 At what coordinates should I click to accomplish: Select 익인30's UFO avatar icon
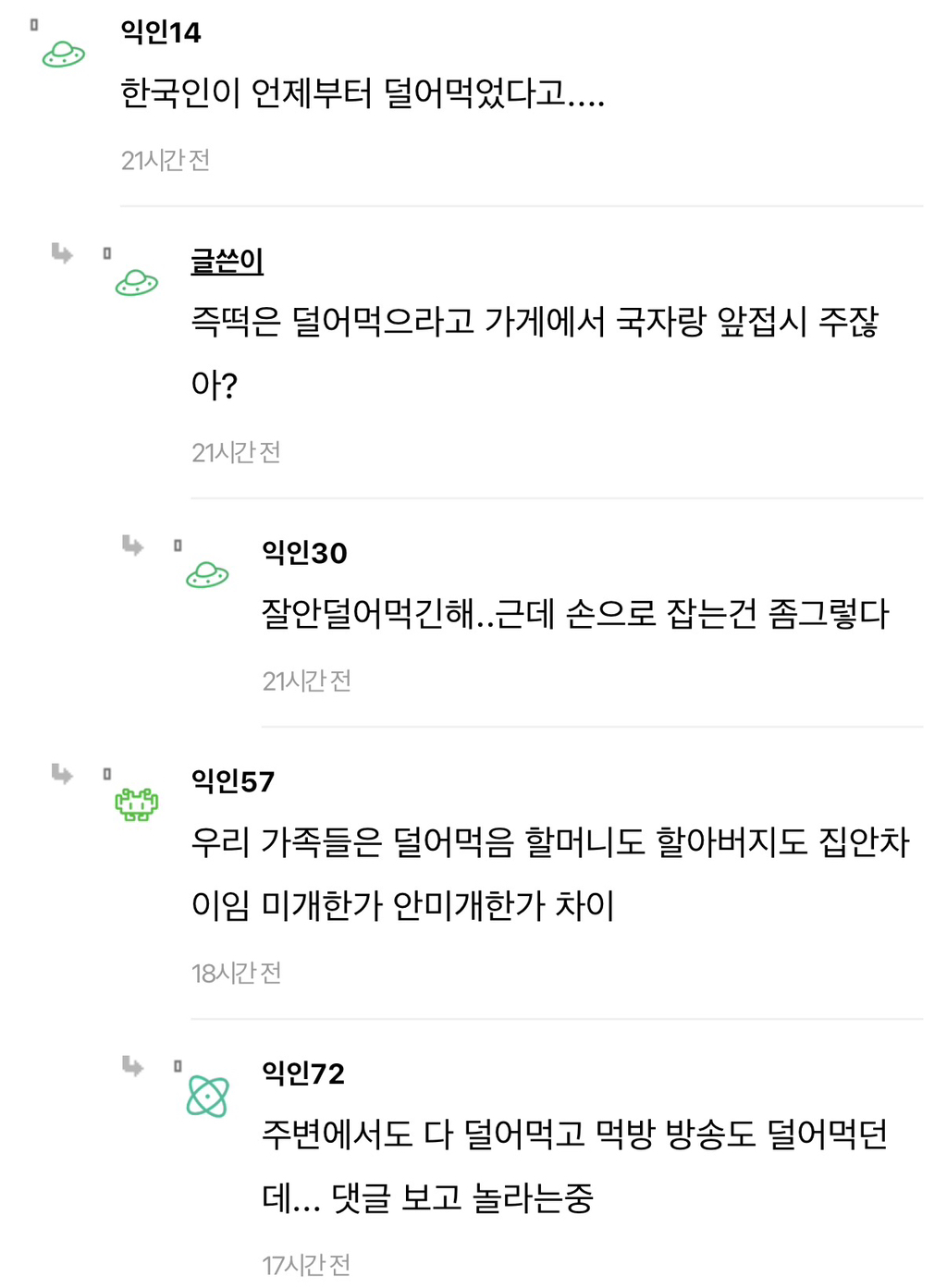[x=207, y=574]
